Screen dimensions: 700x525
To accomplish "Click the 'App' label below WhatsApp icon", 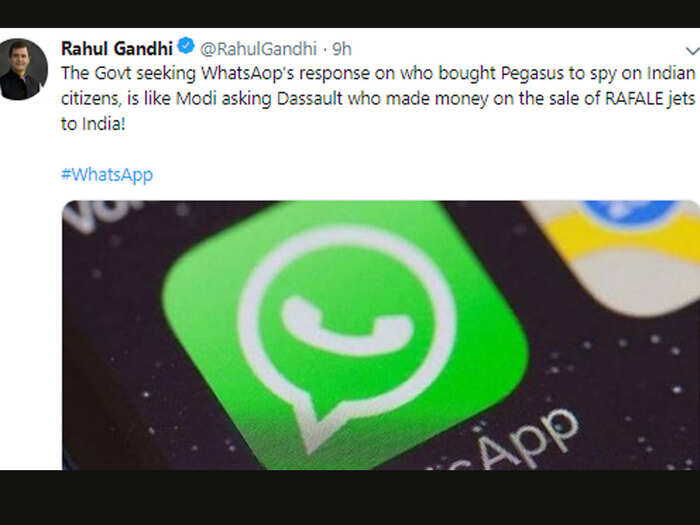I will (x=518, y=442).
